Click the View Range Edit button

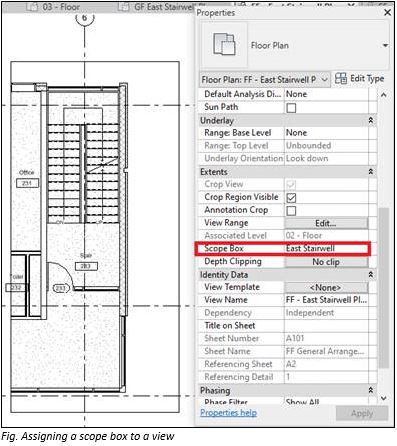click(x=326, y=223)
